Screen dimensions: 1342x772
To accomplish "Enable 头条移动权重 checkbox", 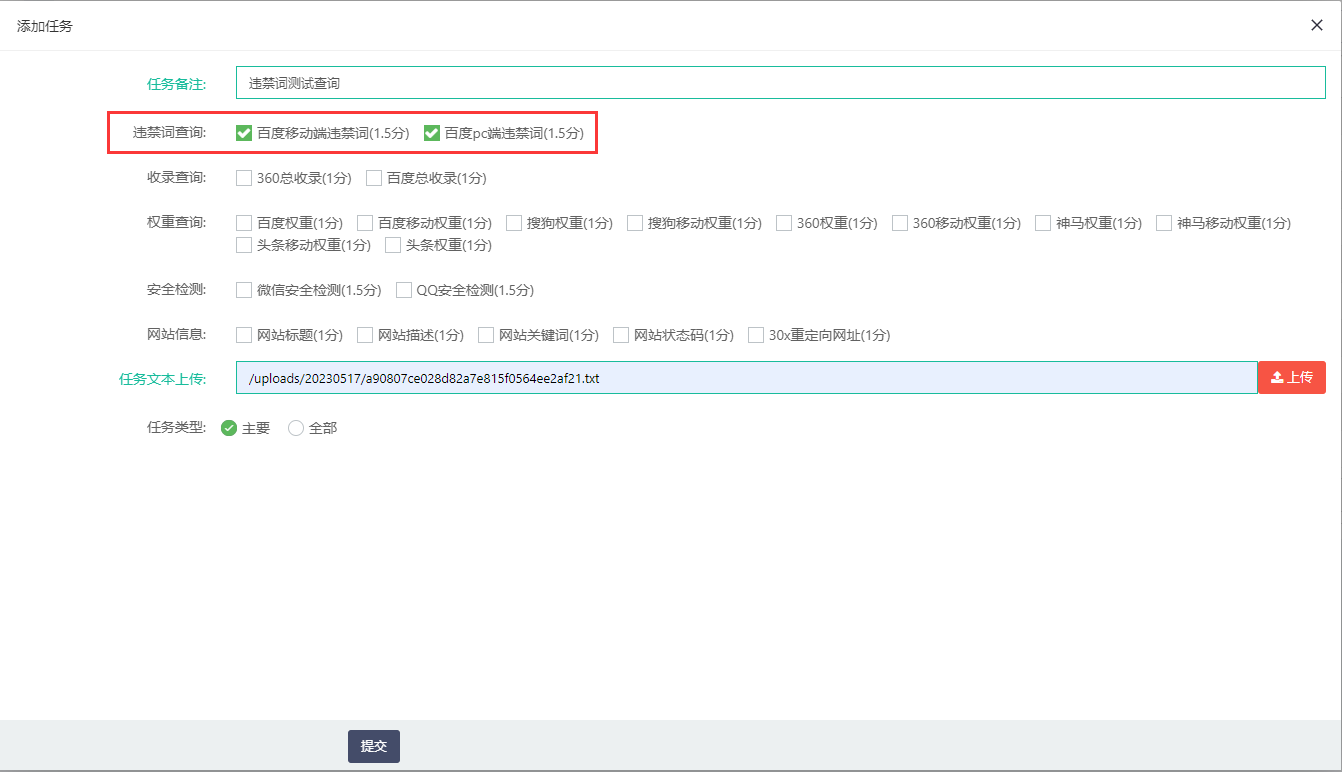I will (x=244, y=245).
